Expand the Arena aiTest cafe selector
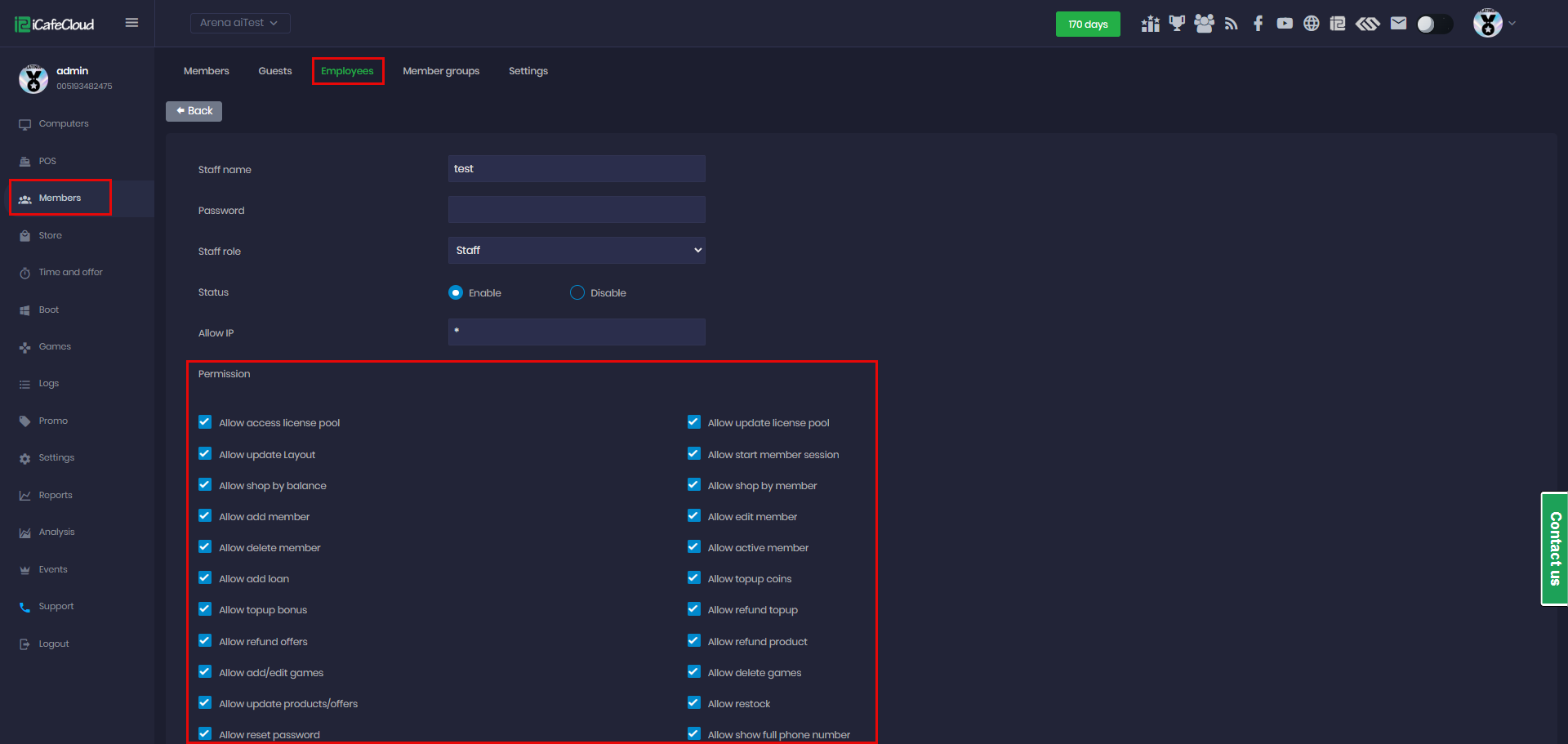The height and width of the screenshot is (744, 1568). tap(239, 23)
